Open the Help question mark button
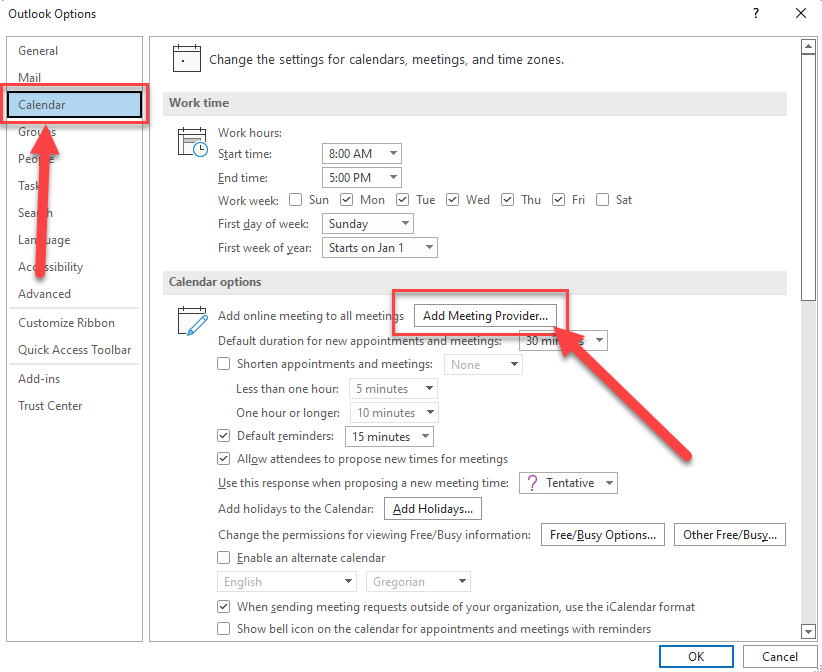The image size is (822, 672). coord(755,14)
